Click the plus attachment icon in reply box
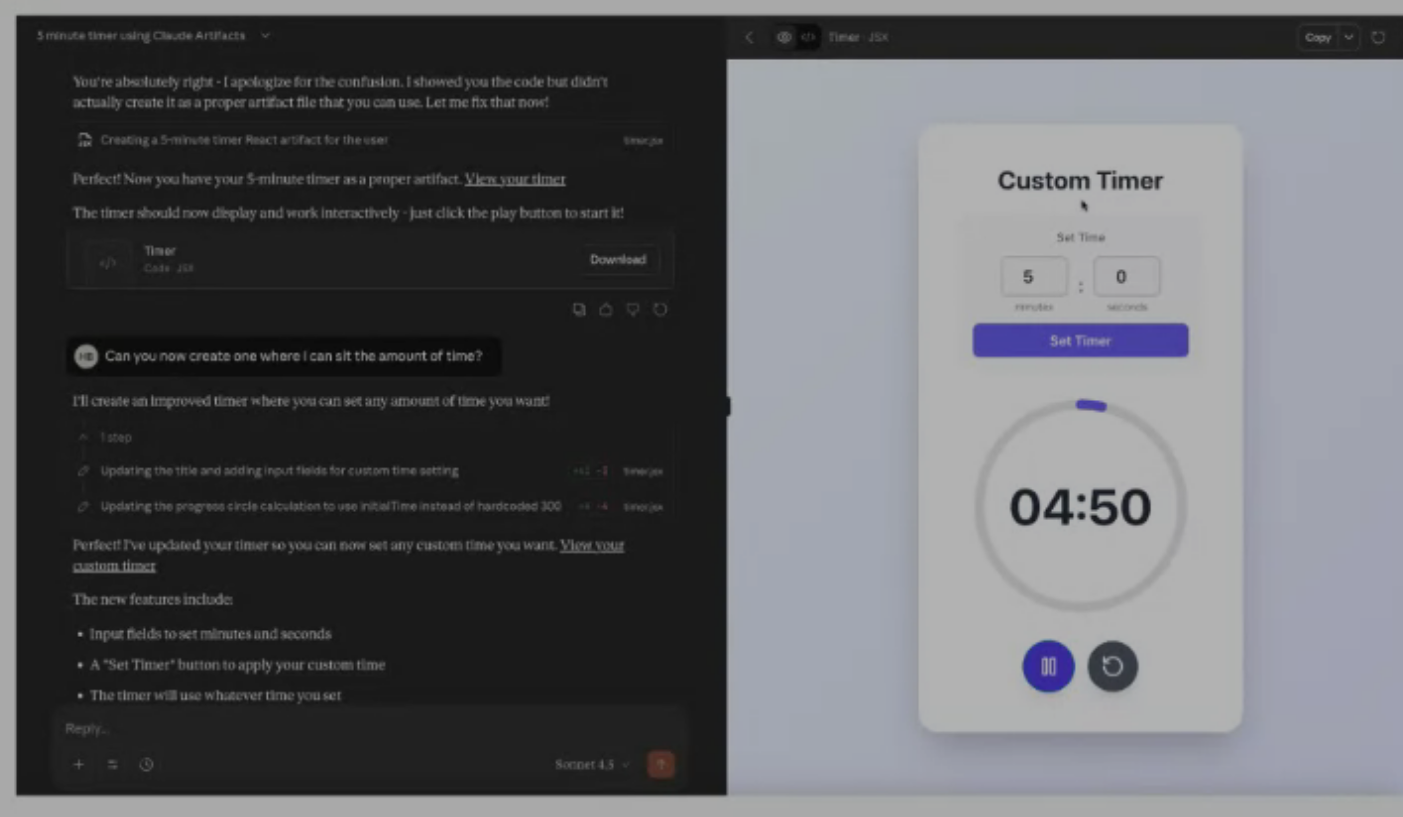Image resolution: width=1403 pixels, height=817 pixels. point(79,764)
